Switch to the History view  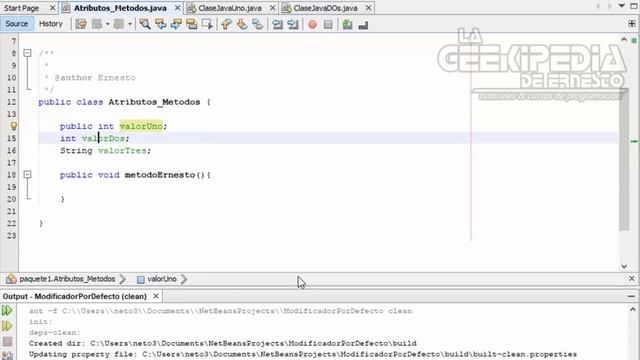(51, 24)
